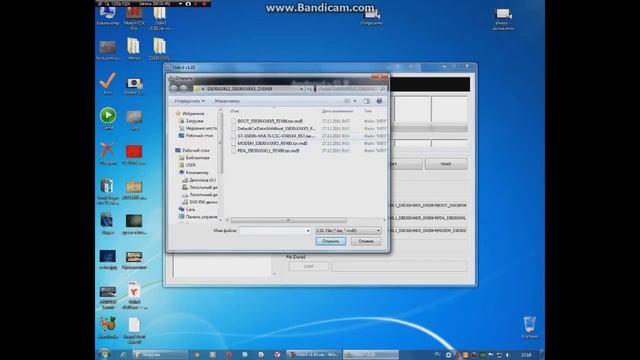The image size is (640, 360).
Task: Click the Odin3 message log box
Action: pyautogui.click(x=222, y=265)
